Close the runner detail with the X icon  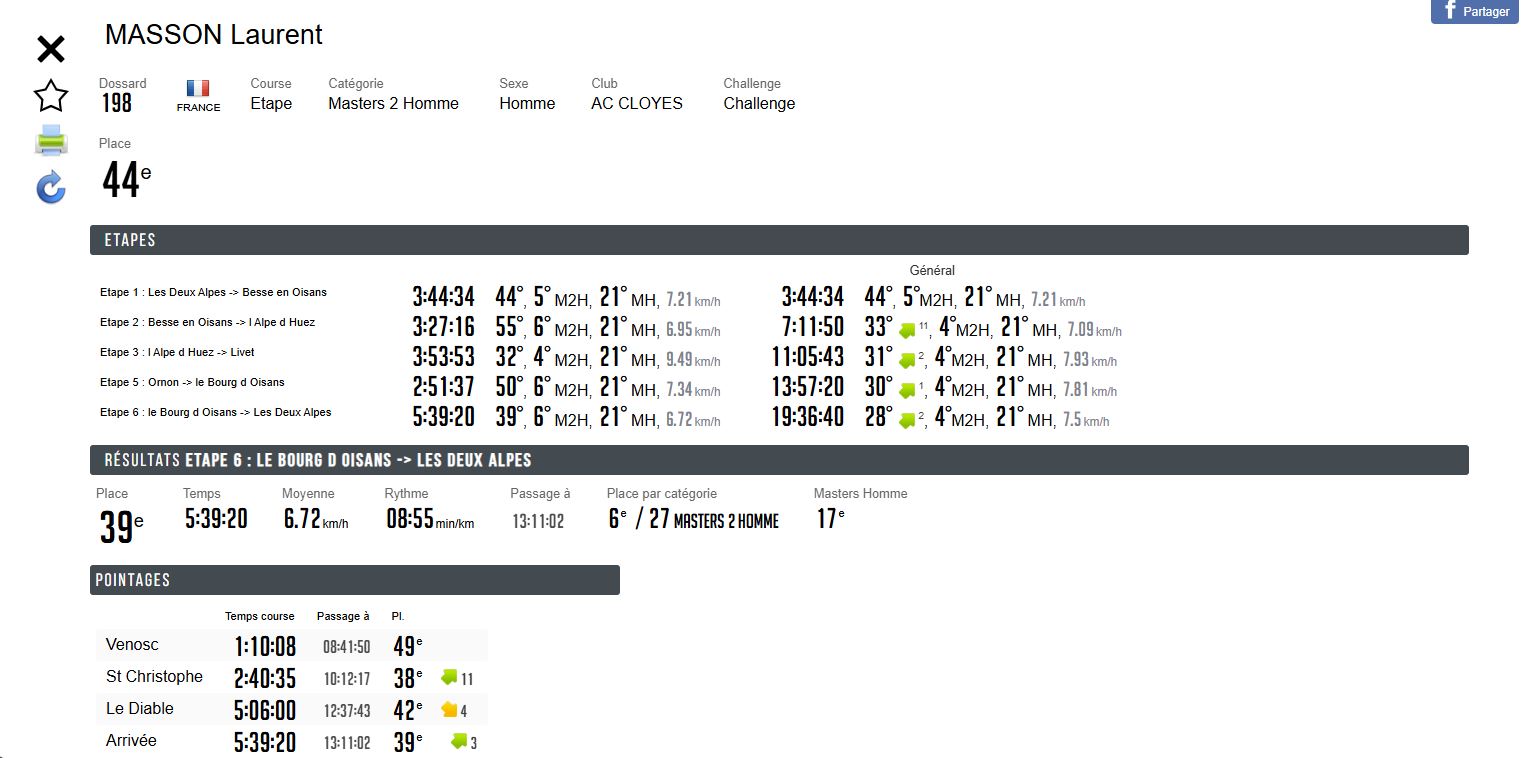[x=50, y=49]
